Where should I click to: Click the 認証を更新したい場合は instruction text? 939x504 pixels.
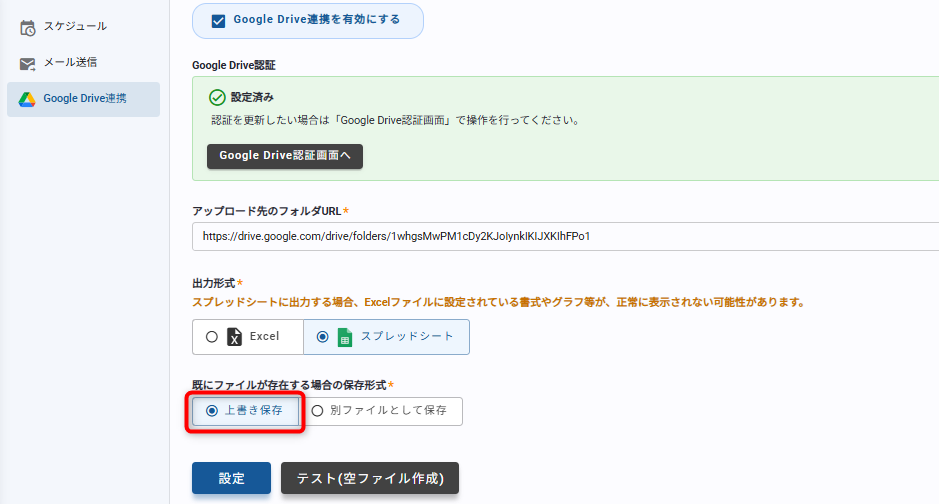click(x=396, y=120)
